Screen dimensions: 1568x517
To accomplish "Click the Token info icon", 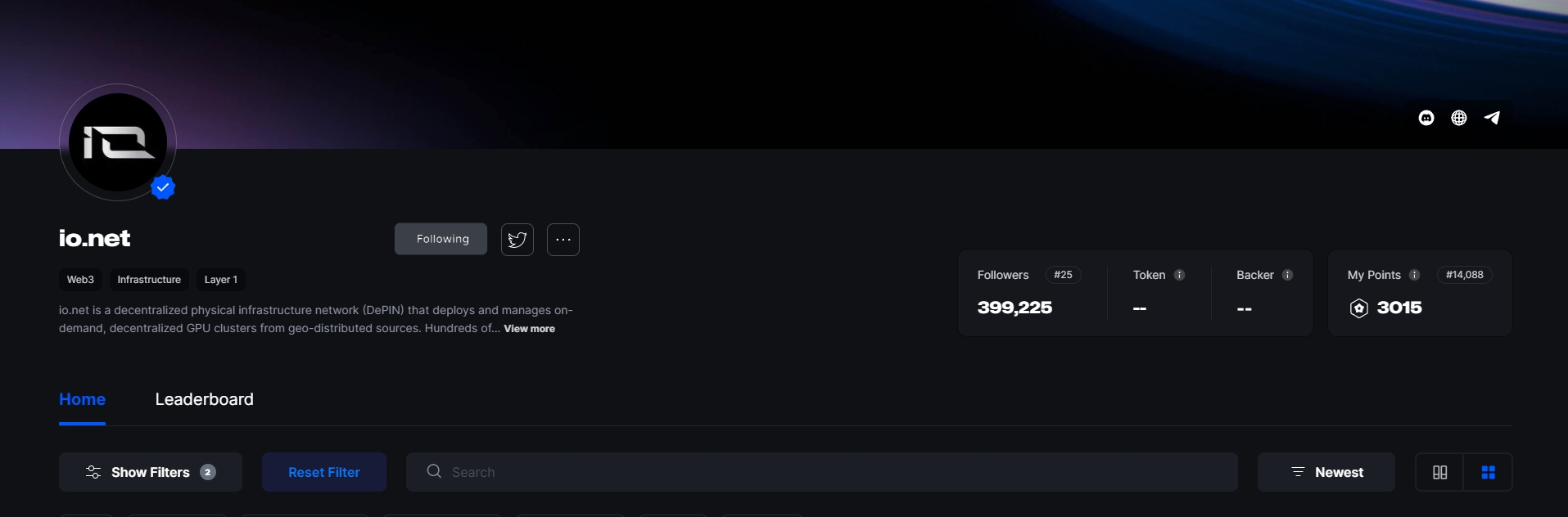I will coord(1179,275).
